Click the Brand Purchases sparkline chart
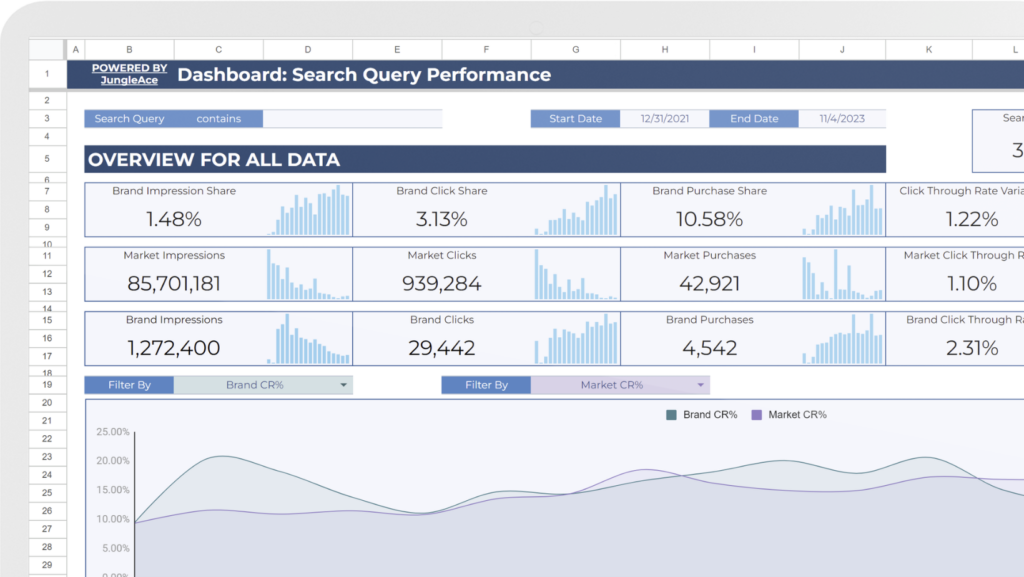This screenshot has width=1024, height=577. coord(843,339)
